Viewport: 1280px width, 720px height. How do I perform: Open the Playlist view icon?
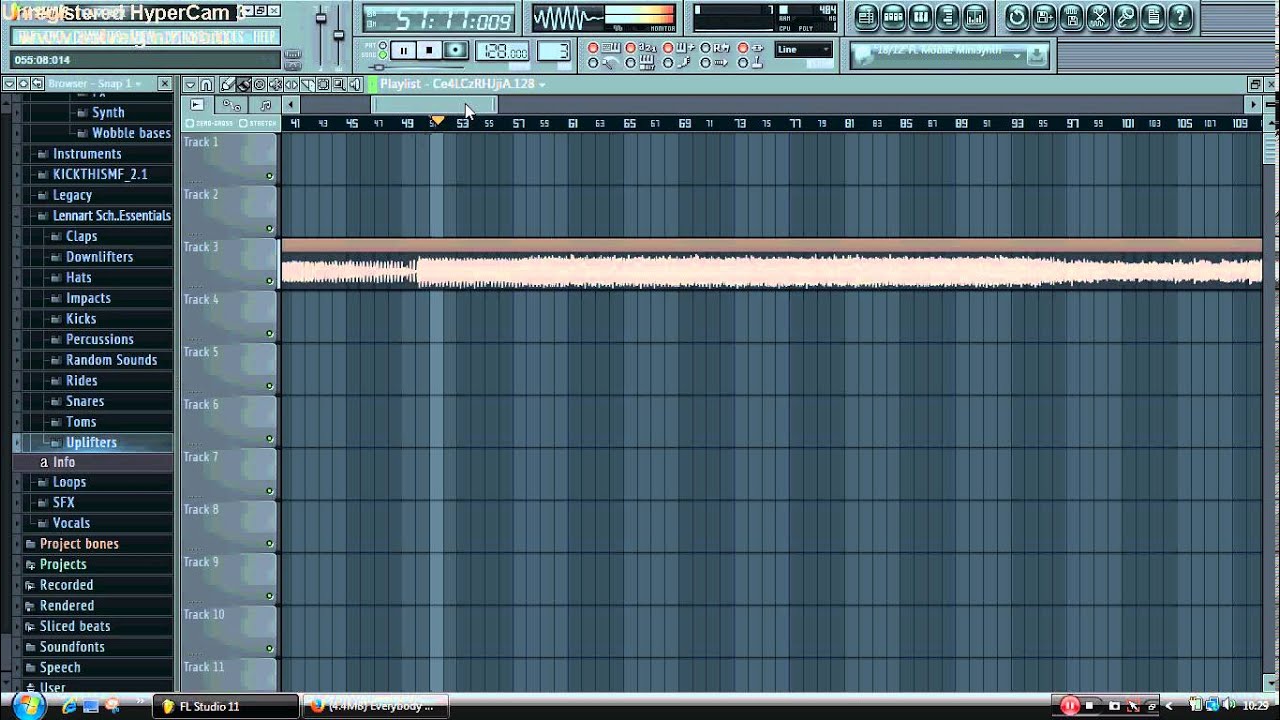(x=866, y=17)
